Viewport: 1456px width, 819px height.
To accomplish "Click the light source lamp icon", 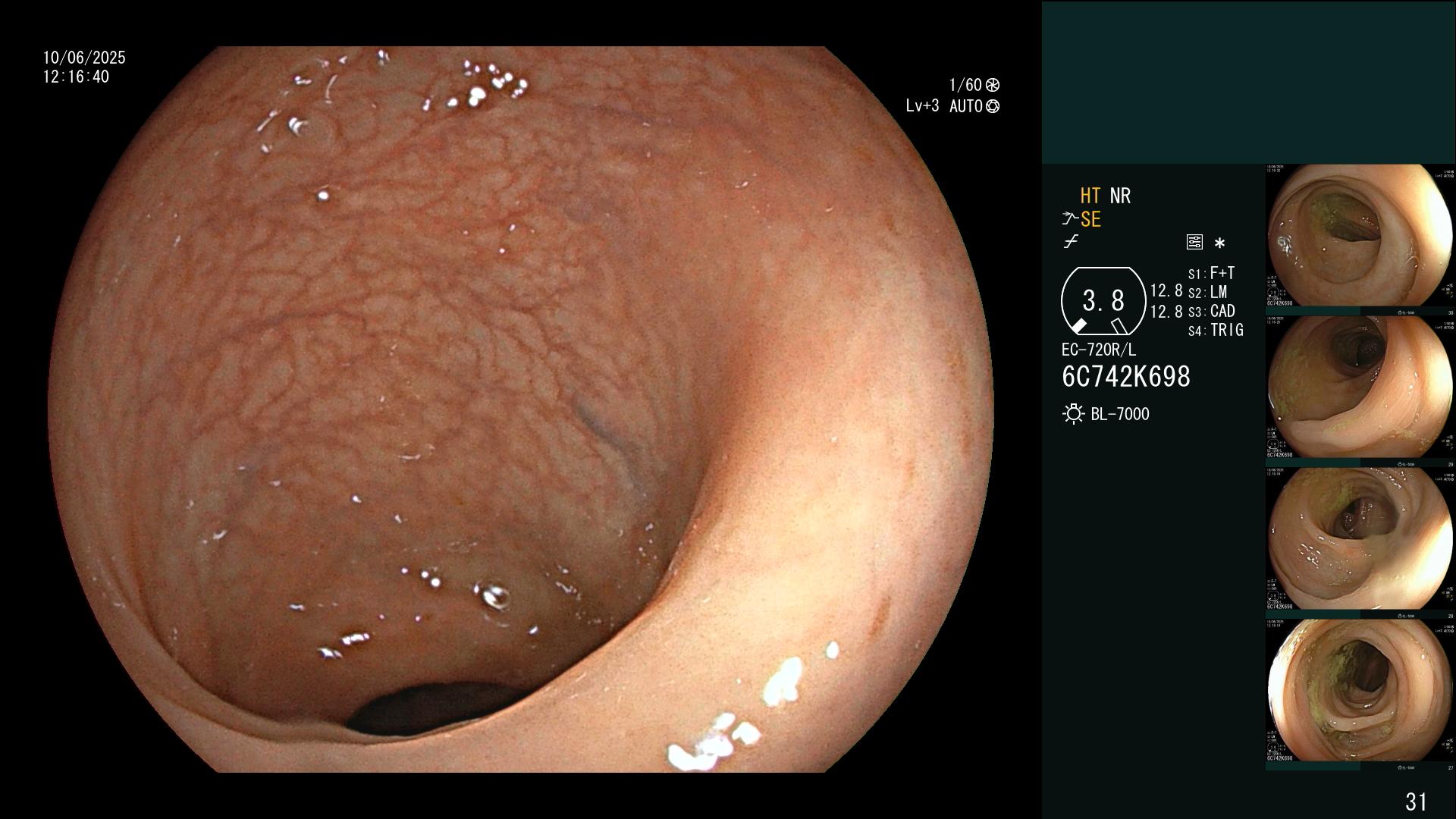I will [1073, 414].
